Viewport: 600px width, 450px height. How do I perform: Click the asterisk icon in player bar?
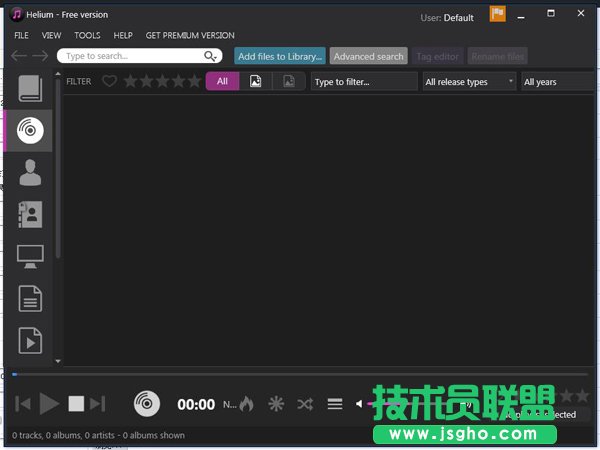276,404
